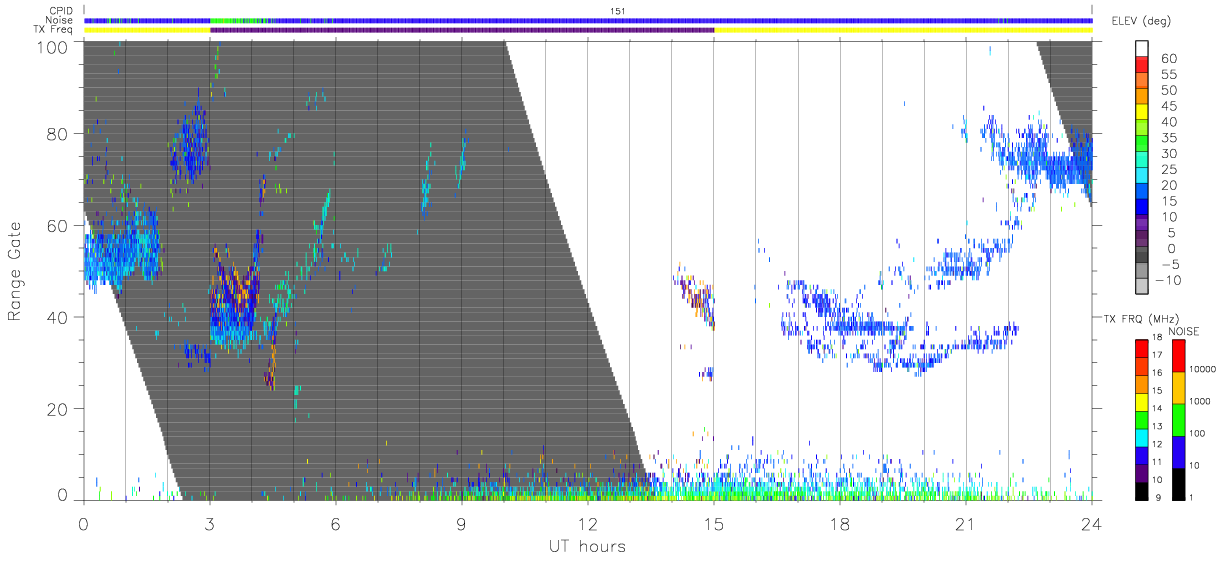Click the "50" label on the ELEV scale
Screen dimensions: 1228x567
pyautogui.click(x=1167, y=90)
